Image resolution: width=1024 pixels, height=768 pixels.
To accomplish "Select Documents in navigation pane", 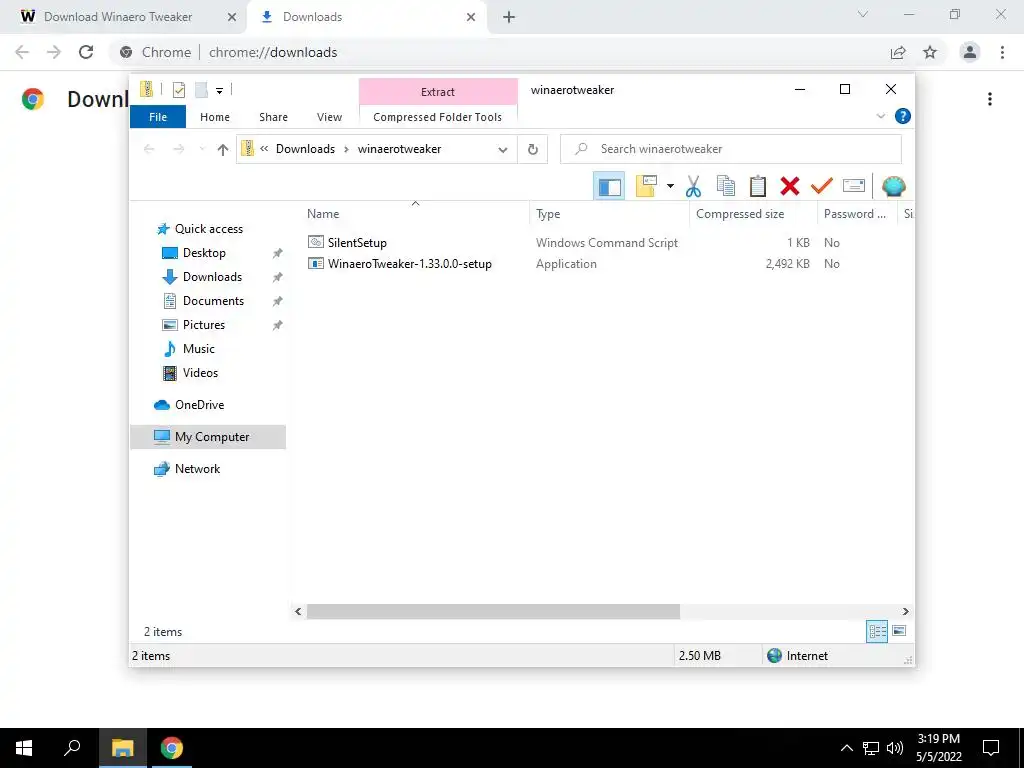I will click(x=213, y=301).
